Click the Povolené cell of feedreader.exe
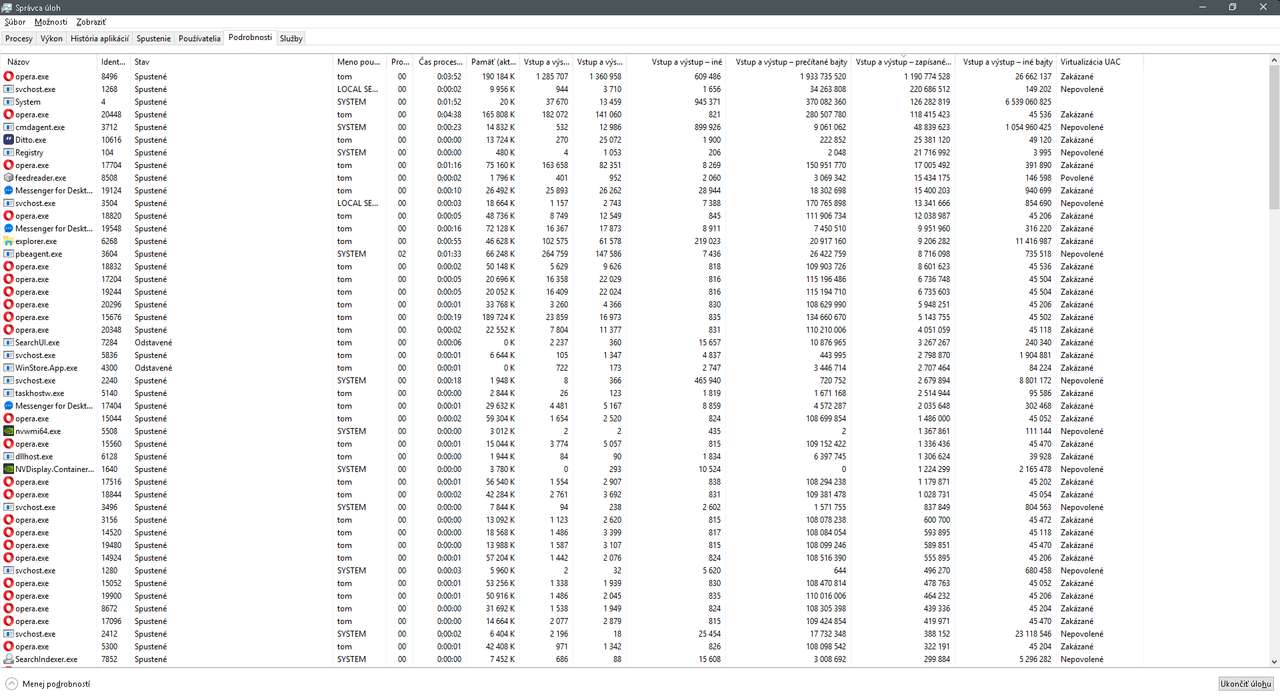The image size is (1280, 700). click(x=1077, y=178)
